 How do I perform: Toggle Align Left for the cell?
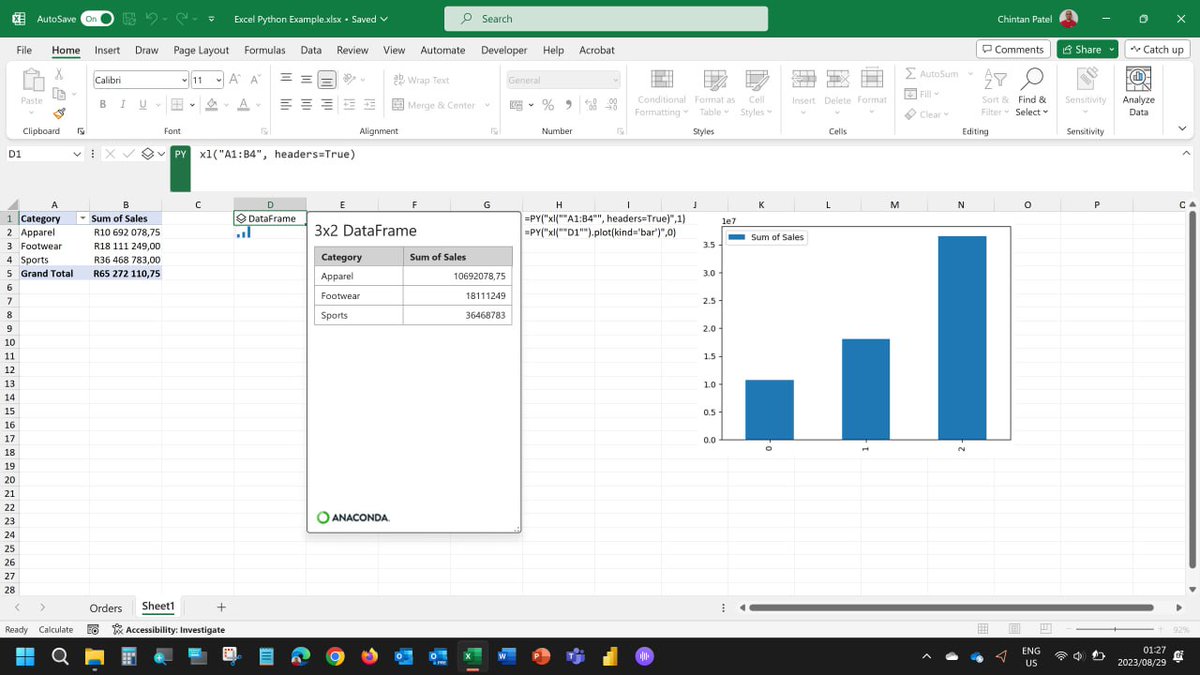tap(286, 105)
